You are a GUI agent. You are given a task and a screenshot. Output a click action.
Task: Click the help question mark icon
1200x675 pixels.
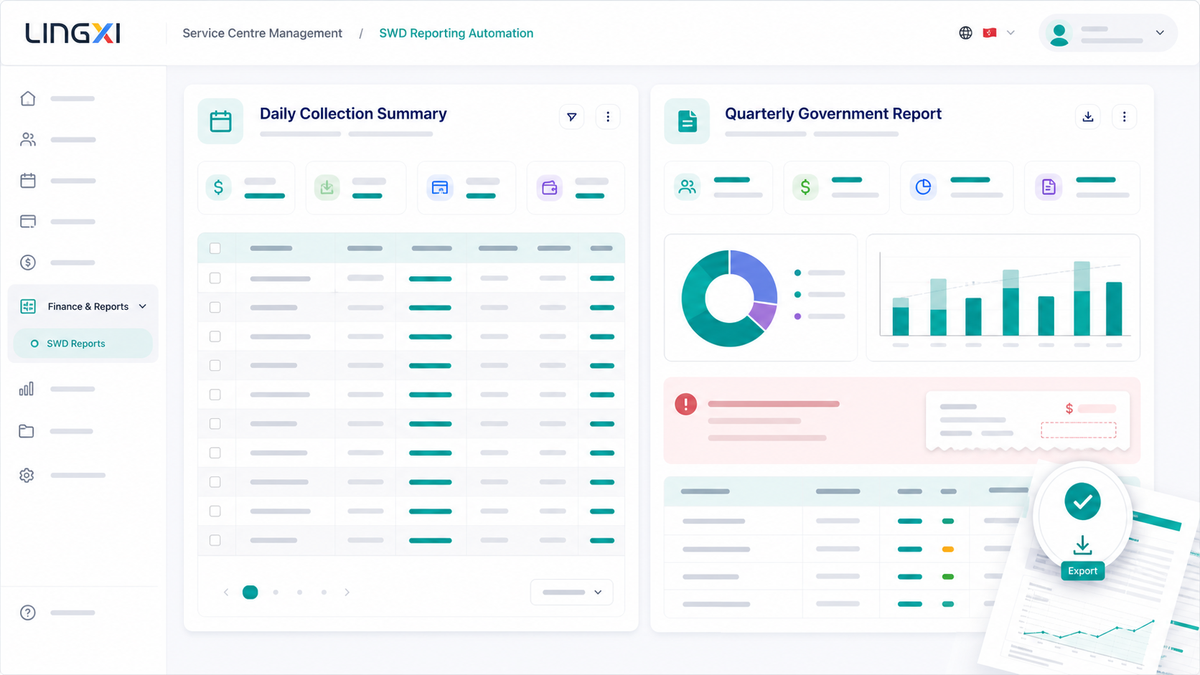28,612
